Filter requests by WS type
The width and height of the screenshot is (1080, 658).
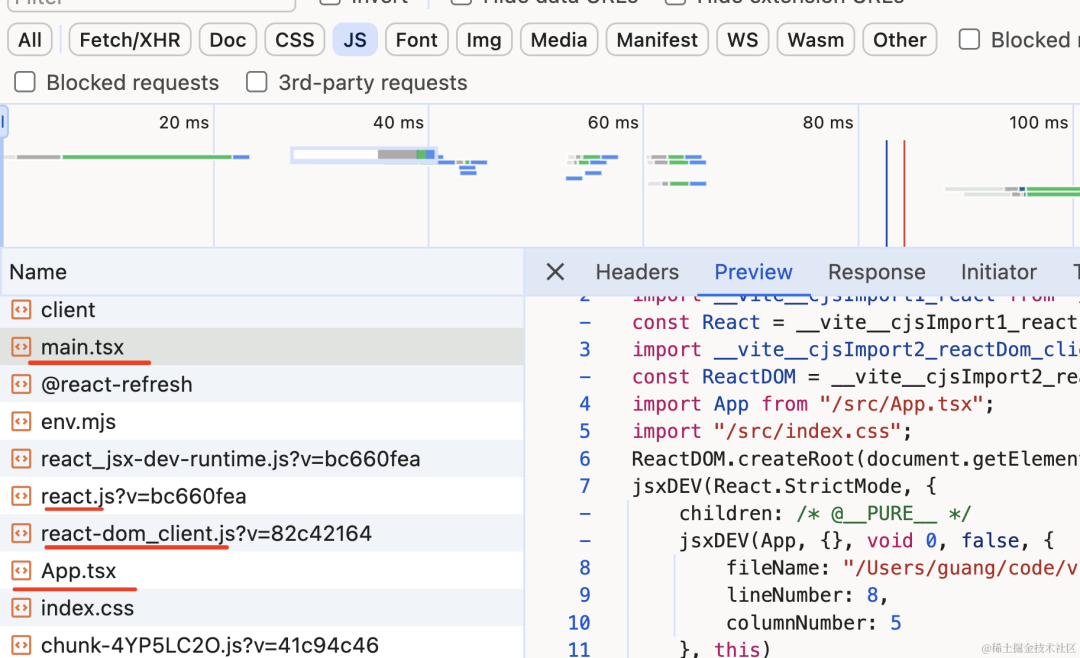(742, 40)
